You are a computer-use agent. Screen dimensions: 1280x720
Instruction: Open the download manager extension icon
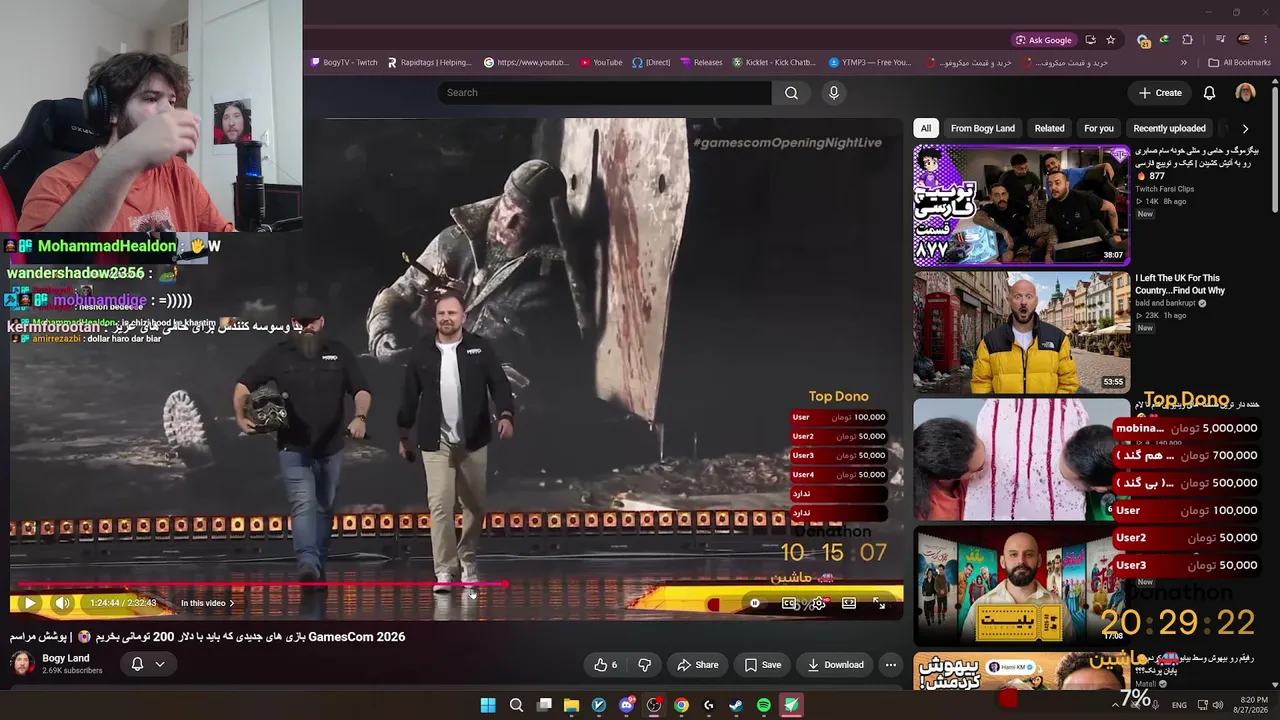click(1165, 40)
